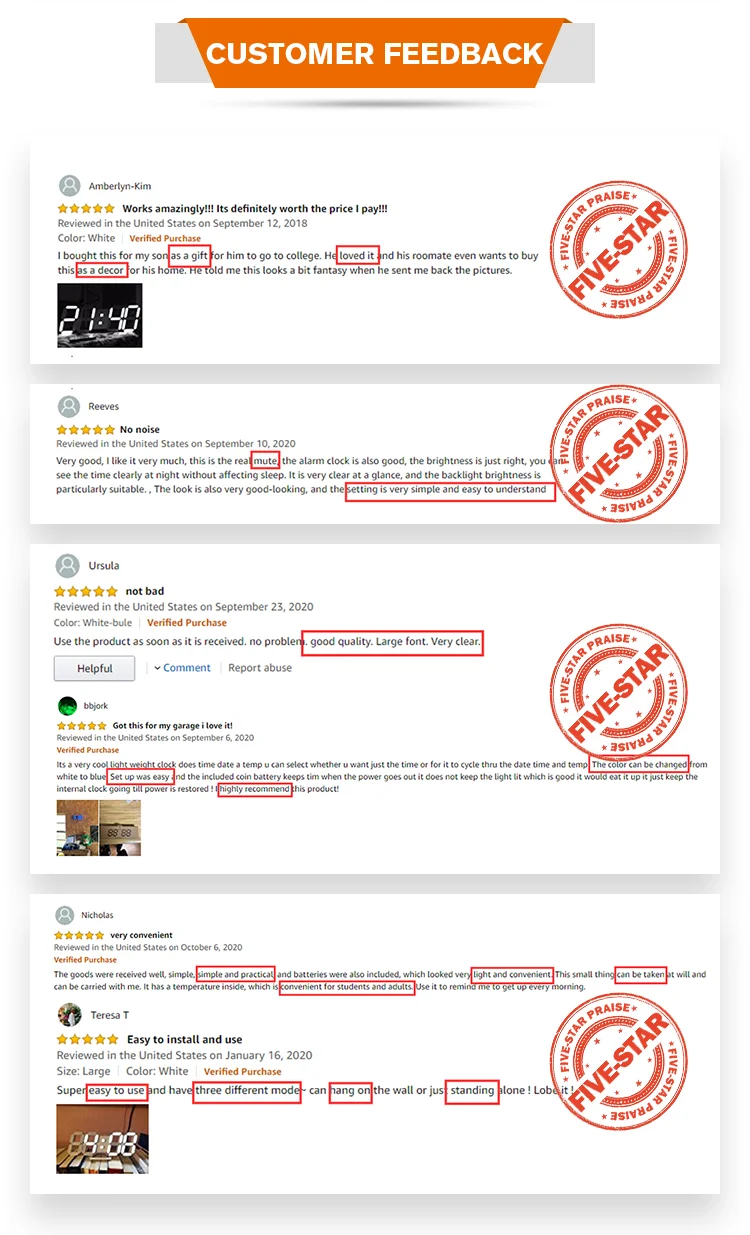Click Teresa T's photo avatar

[69, 1015]
